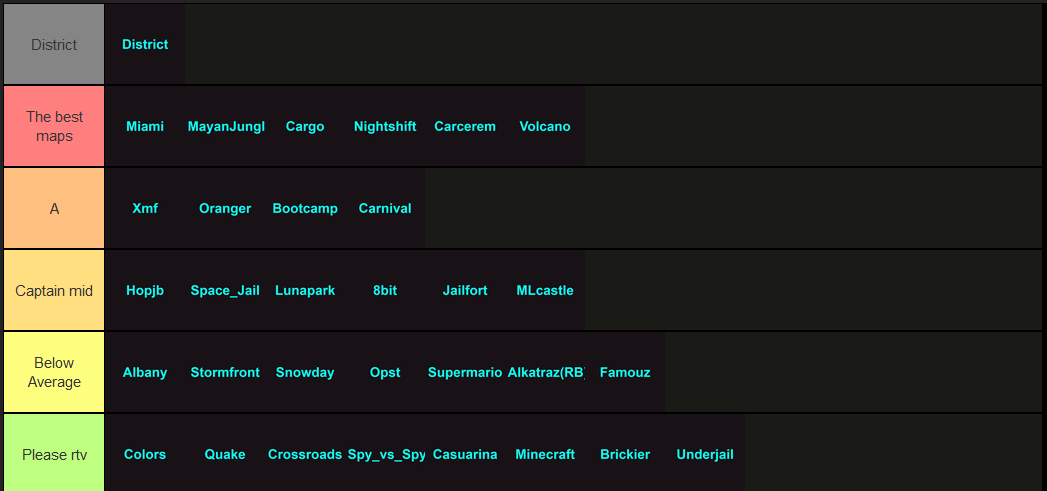The width and height of the screenshot is (1047, 491).
Task: Select the 'Below Average' tier label
Action: click(x=54, y=372)
